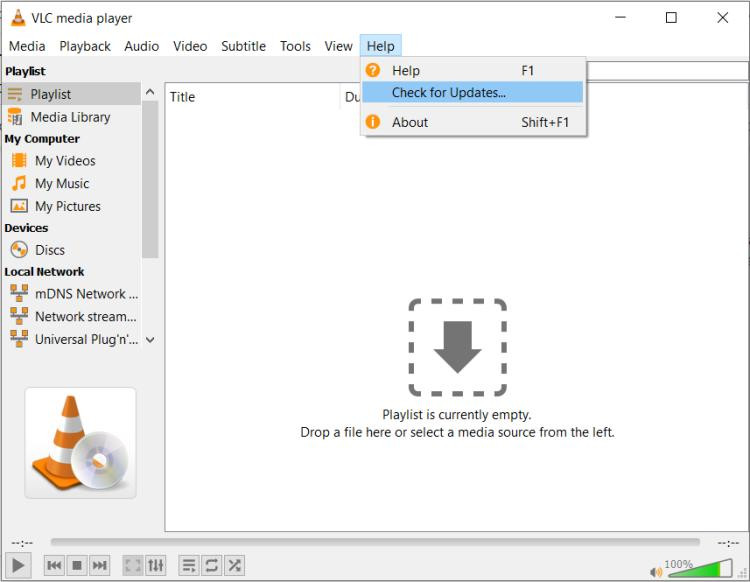Open My Music in the sidebar
The image size is (750, 582).
(x=62, y=184)
